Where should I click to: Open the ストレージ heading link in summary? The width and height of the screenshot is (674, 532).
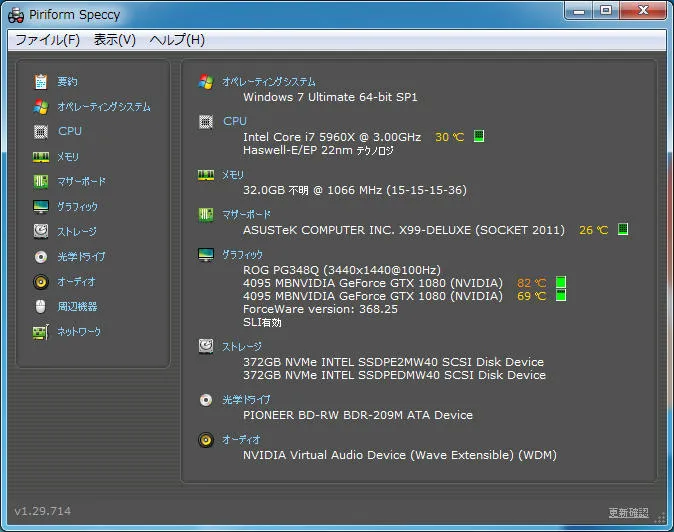(x=242, y=346)
